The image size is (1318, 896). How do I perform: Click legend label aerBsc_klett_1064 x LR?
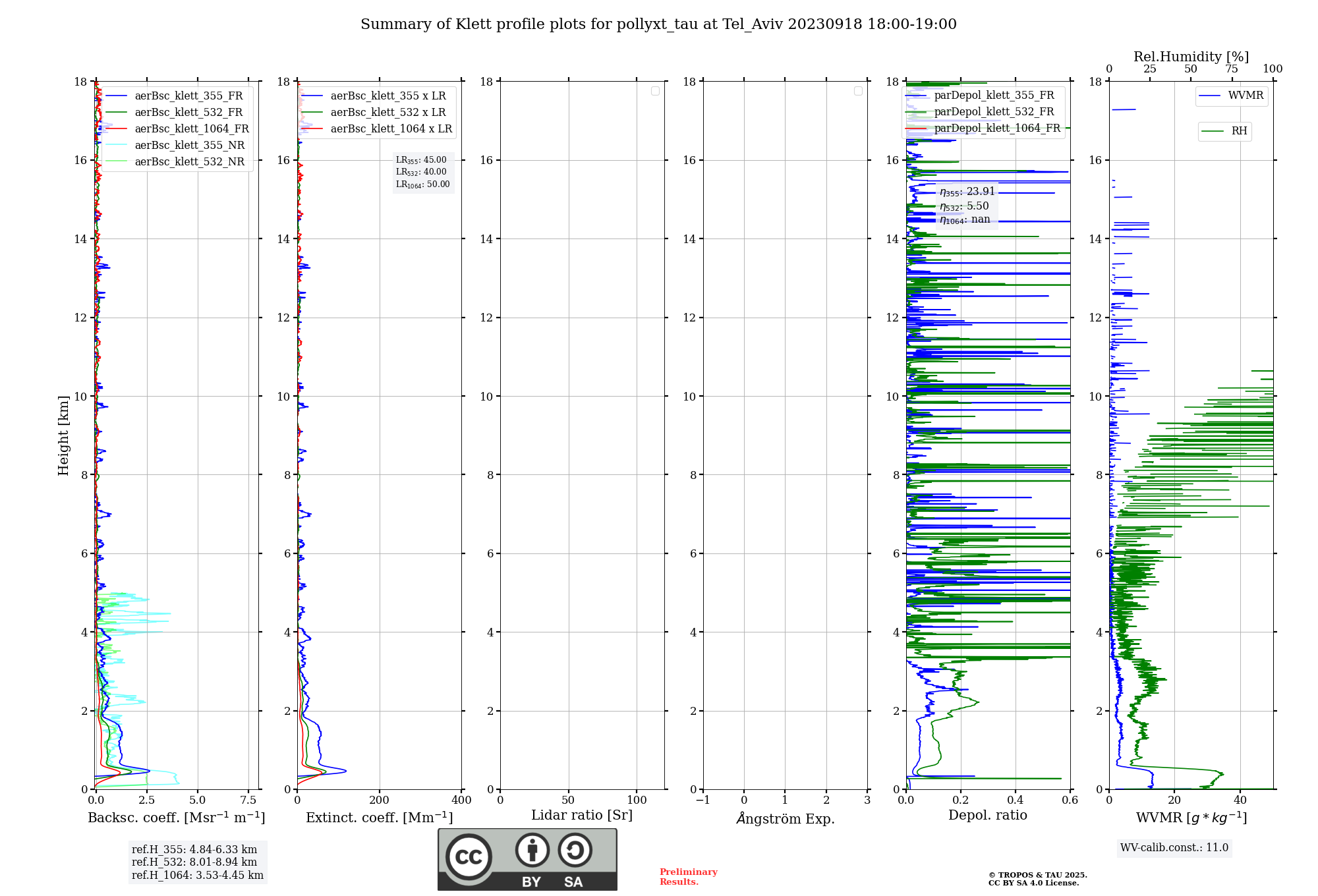point(391,128)
